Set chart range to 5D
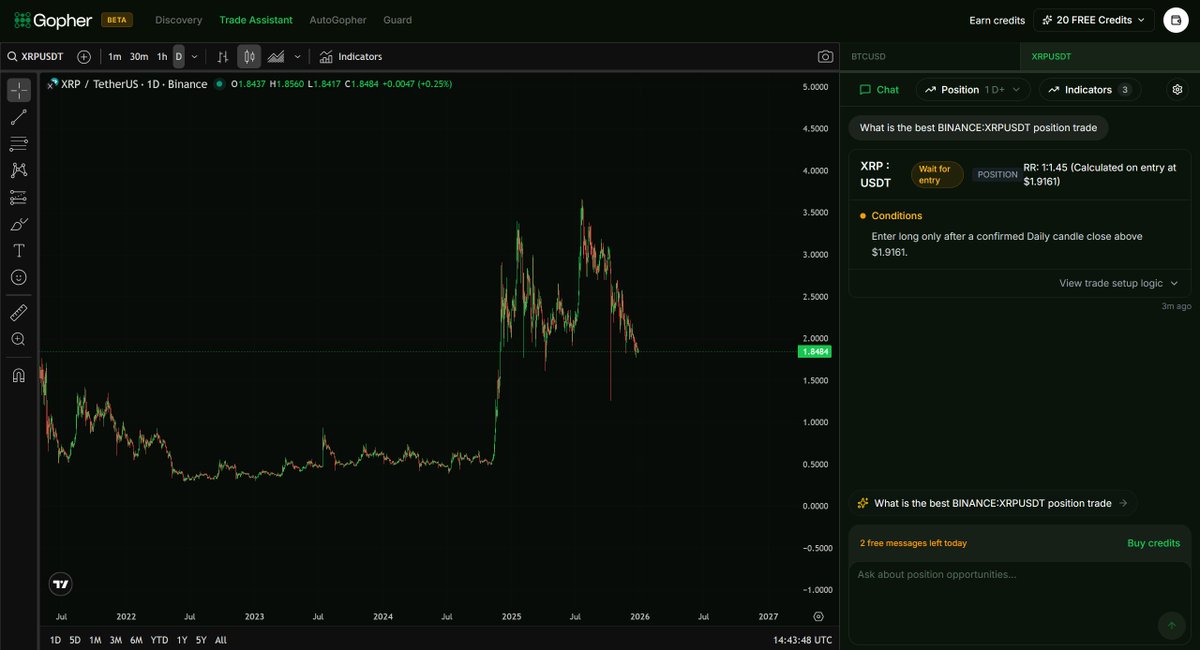Image resolution: width=1200 pixels, height=650 pixels. (x=75, y=640)
